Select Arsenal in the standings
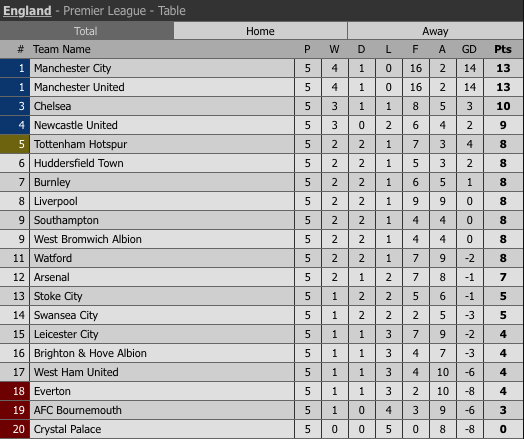524x439 pixels. [52, 277]
